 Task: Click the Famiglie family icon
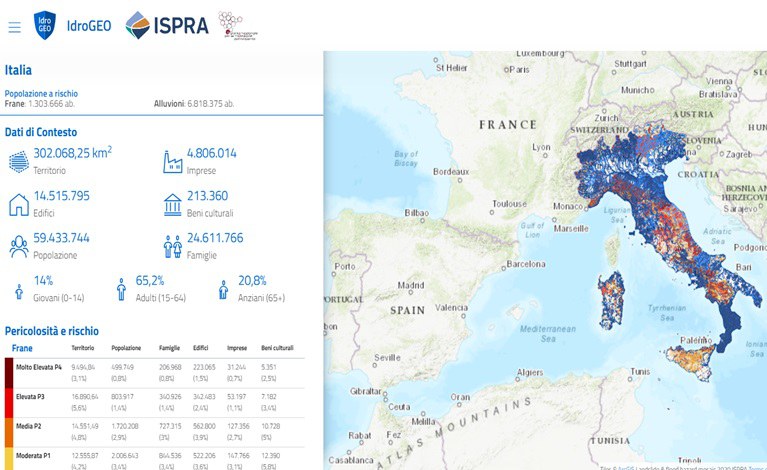tap(172, 246)
